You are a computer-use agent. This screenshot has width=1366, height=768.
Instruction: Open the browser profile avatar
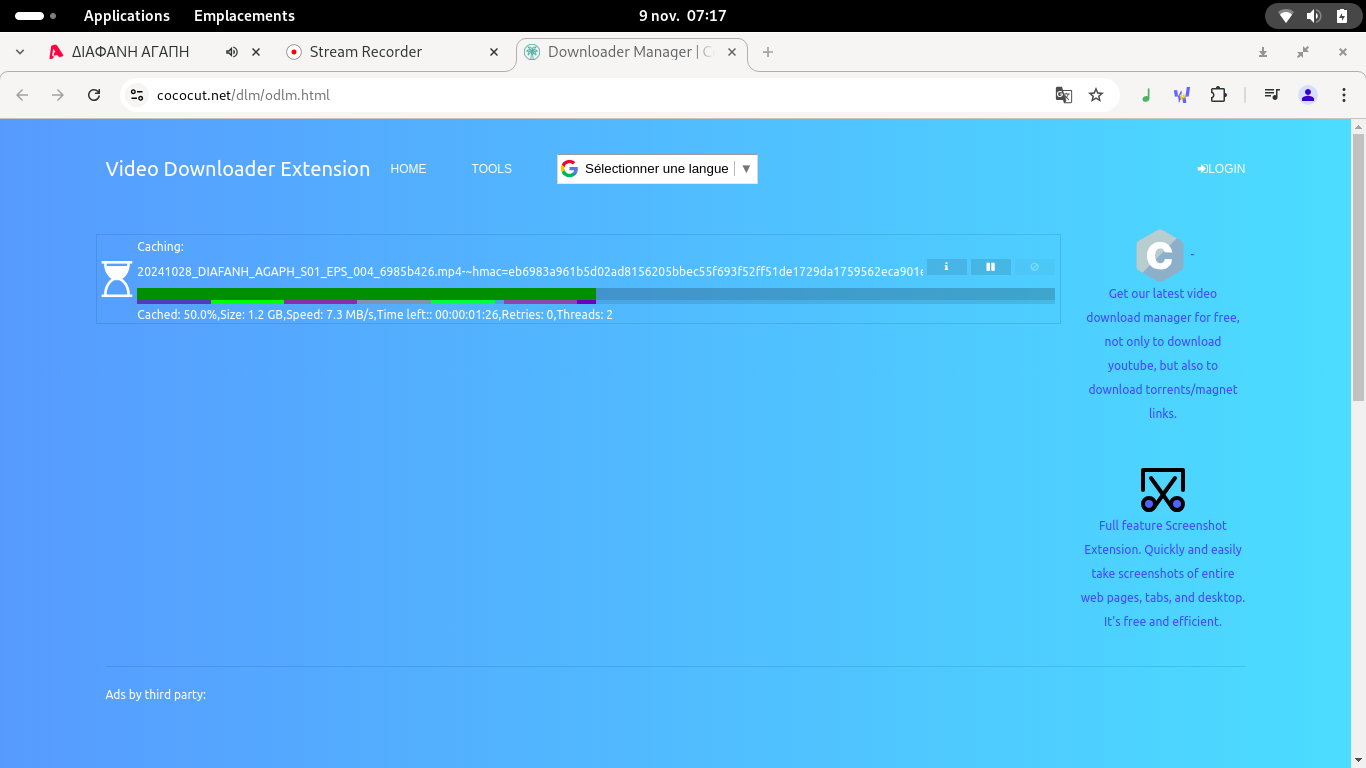click(1308, 95)
